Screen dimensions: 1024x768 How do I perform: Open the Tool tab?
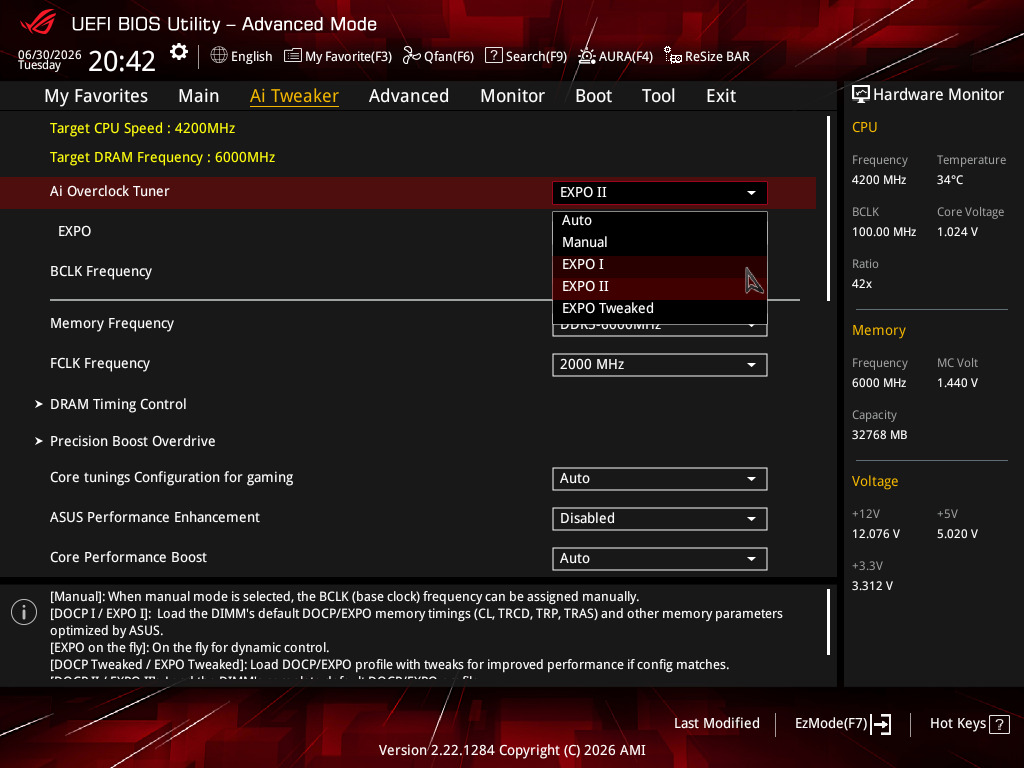click(x=658, y=96)
